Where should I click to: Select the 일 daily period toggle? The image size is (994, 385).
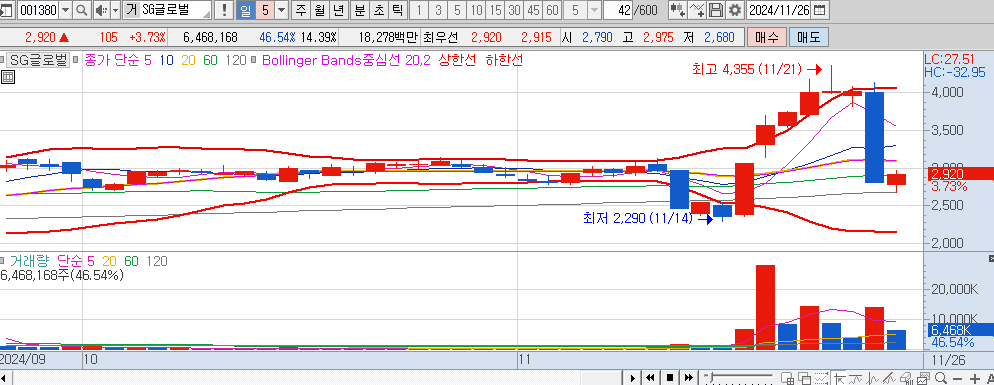(245, 10)
